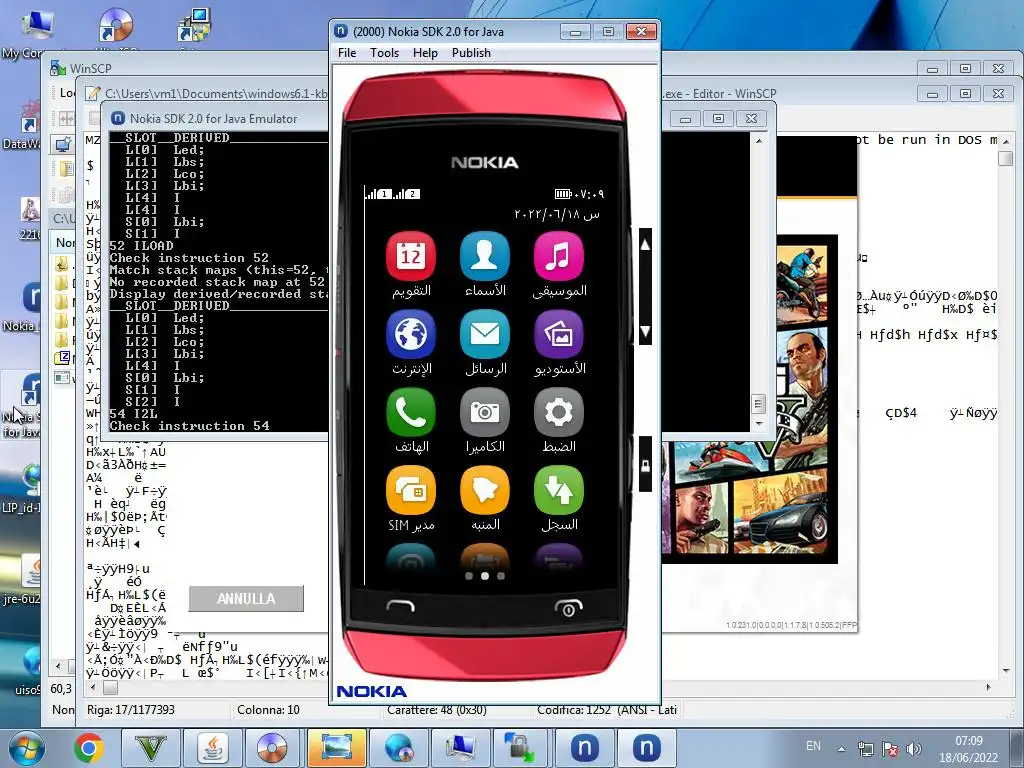Open Help menu in Nokia SDK window

425,53
